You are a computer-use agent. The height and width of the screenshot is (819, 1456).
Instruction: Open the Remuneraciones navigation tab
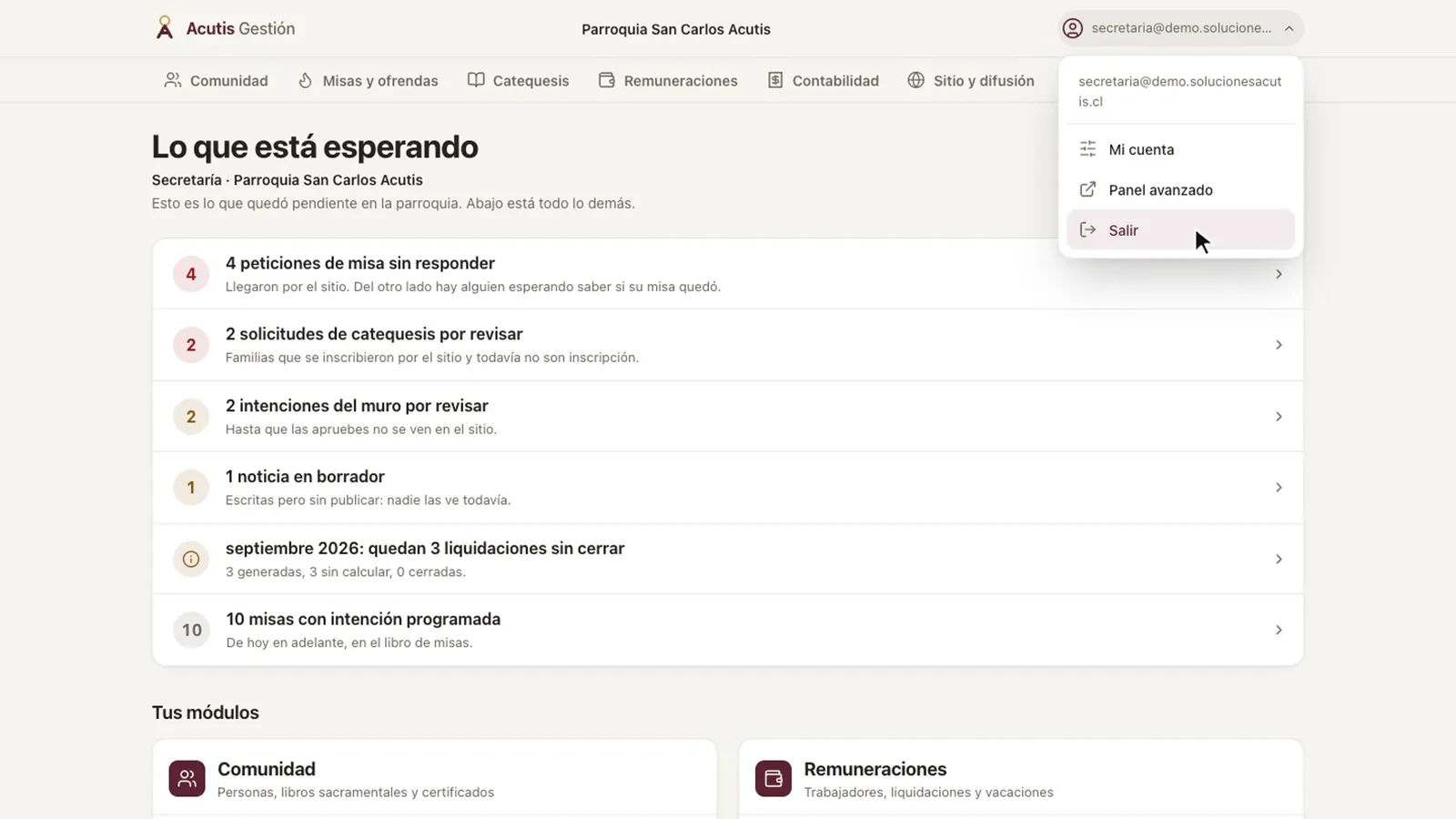tap(668, 80)
